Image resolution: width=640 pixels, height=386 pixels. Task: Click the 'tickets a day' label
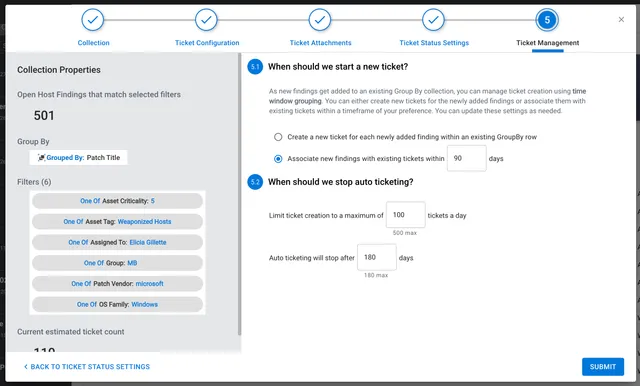point(447,215)
